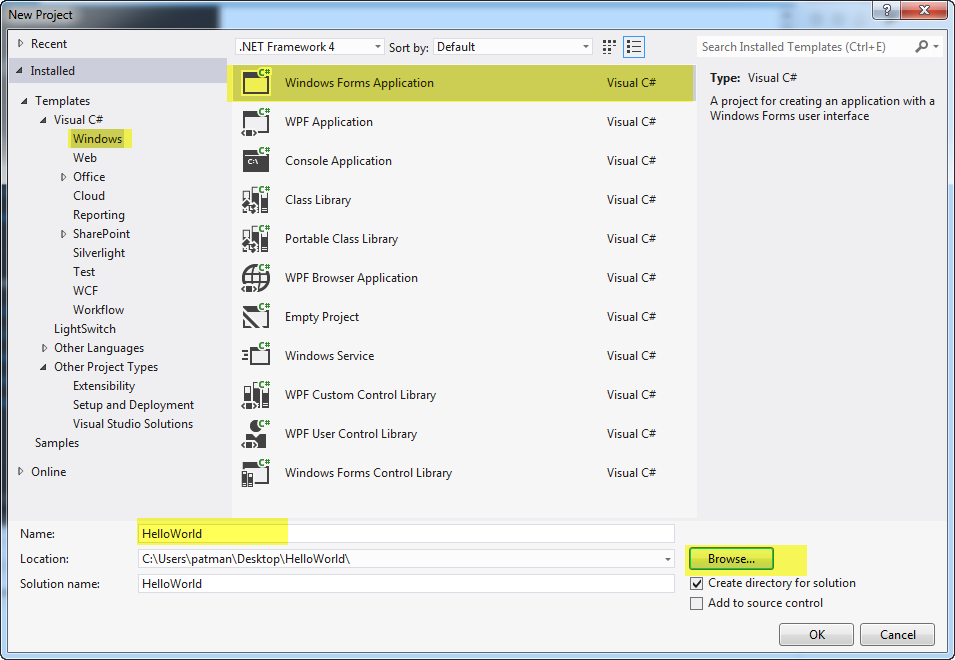Select the Empty Project template text
Screen dimensions: 955x660
[x=322, y=317]
